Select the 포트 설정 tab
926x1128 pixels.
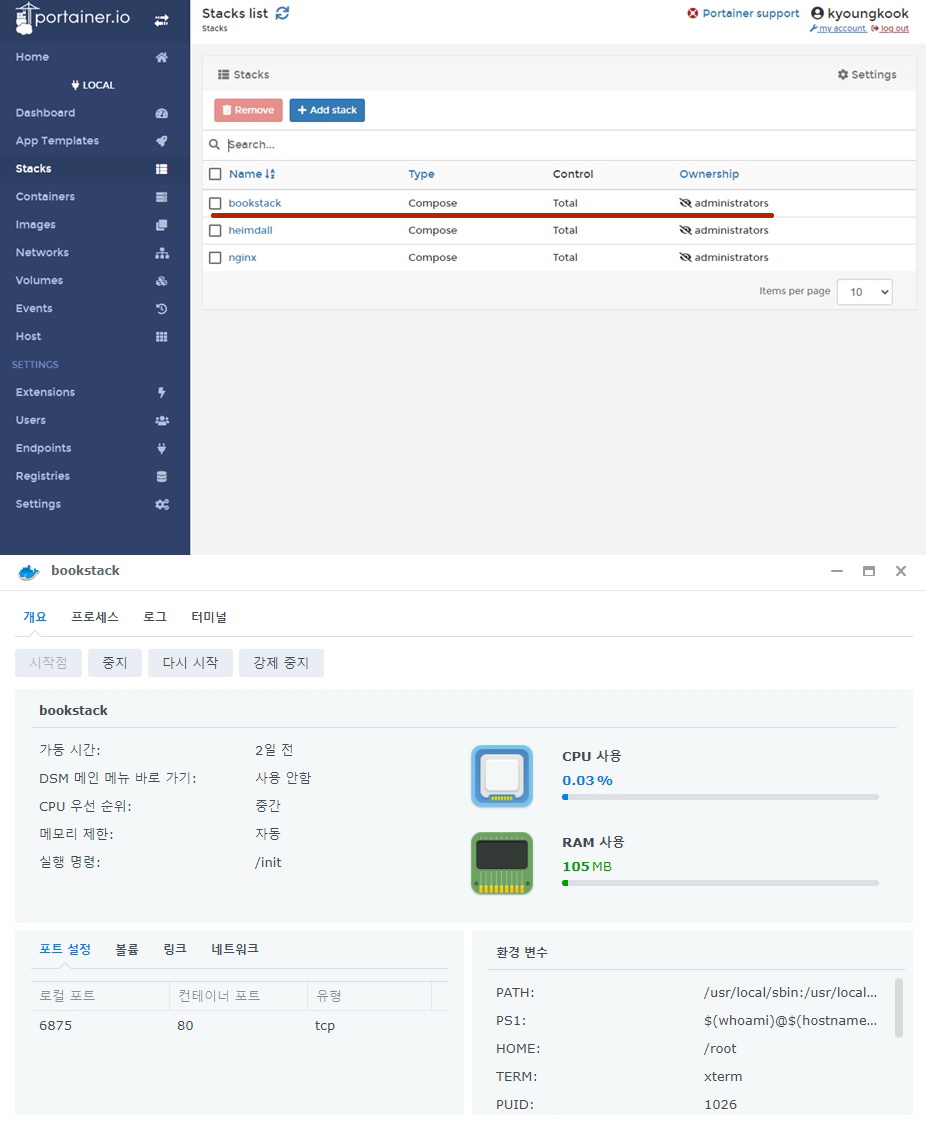(65, 949)
